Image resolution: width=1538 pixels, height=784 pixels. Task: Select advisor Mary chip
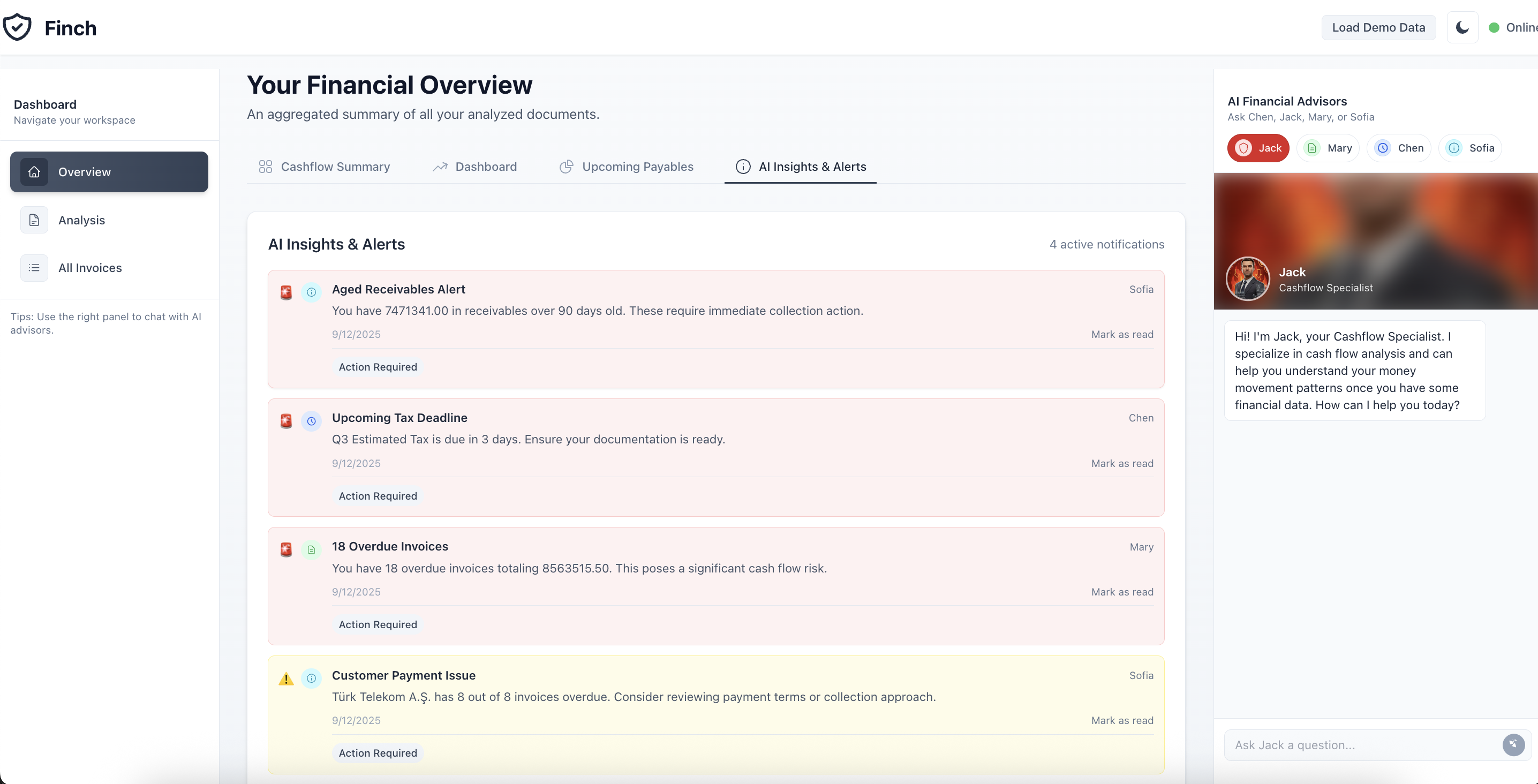1328,148
